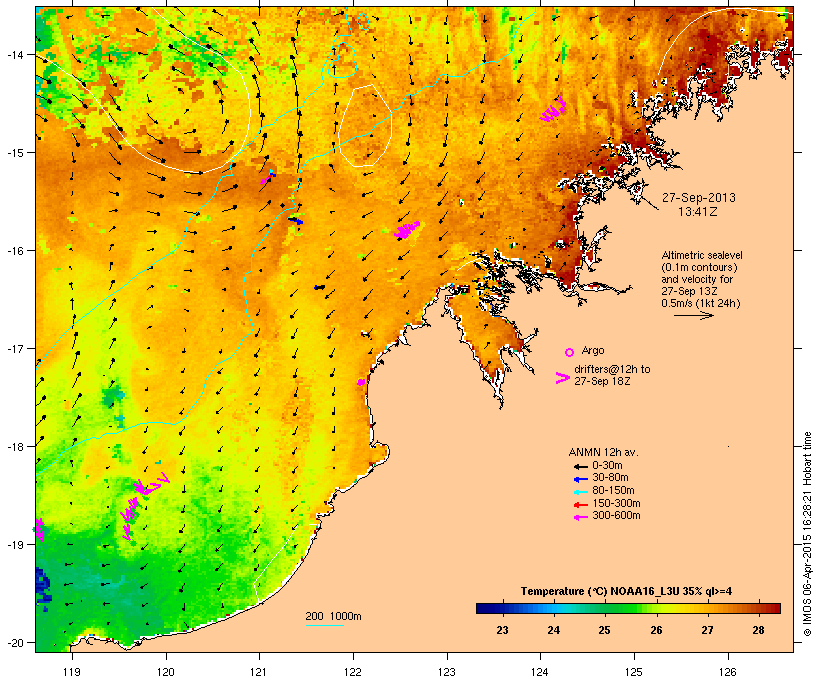Click the black 0-30m legend arrow
Image resolution: width=820 pixels, height=680 pixels.
580,466
